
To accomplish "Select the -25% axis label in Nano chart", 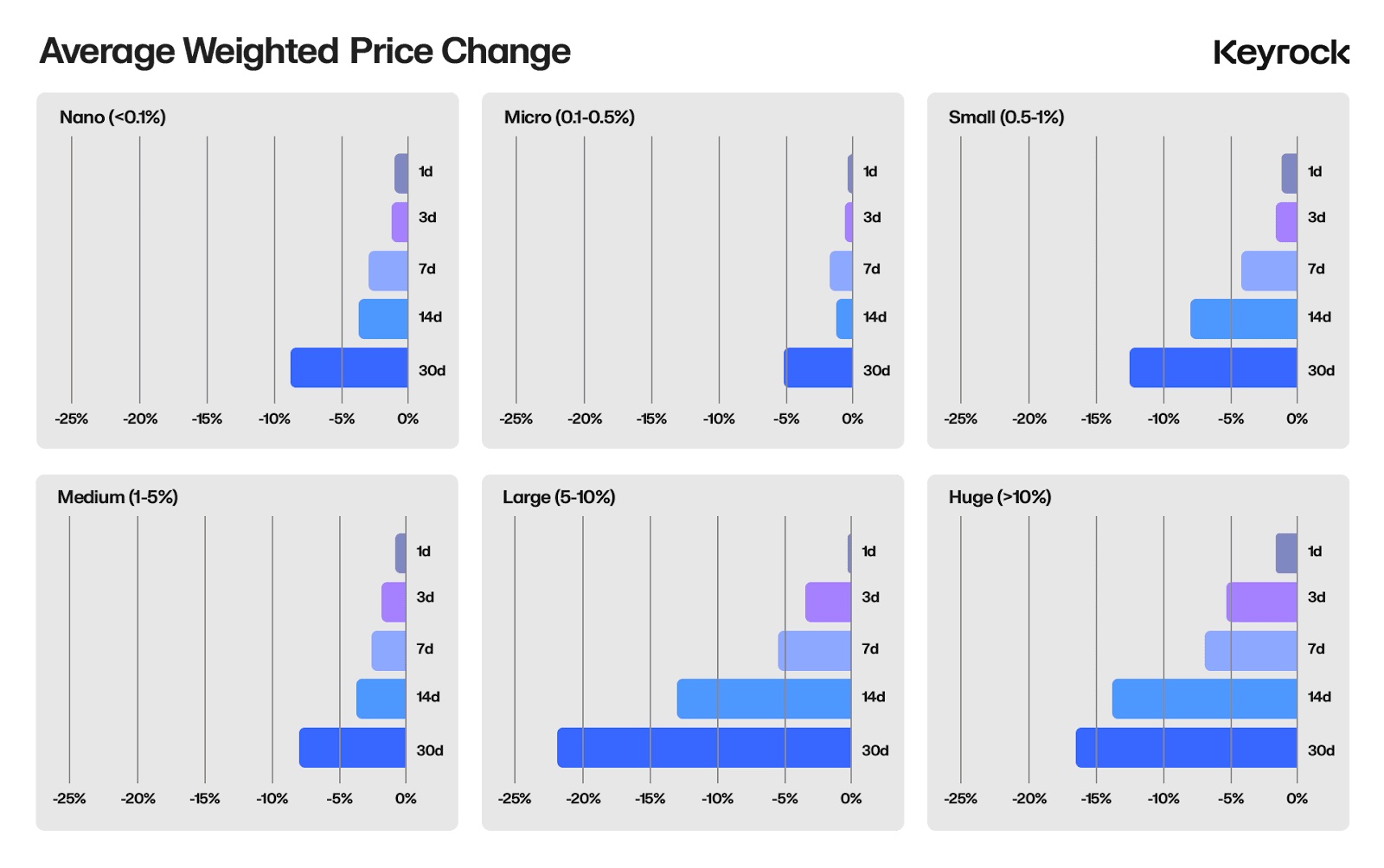I will pos(71,419).
